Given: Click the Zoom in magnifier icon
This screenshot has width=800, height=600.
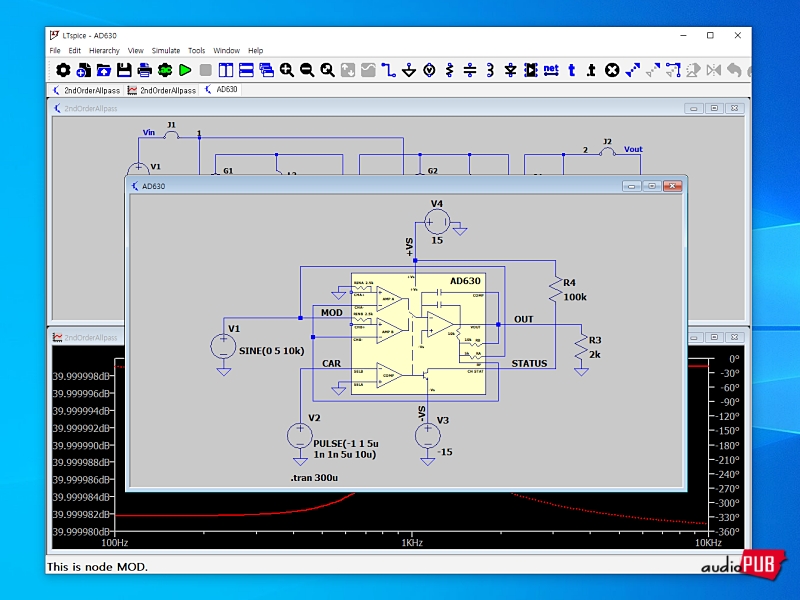Looking at the screenshot, I should tap(287, 70).
